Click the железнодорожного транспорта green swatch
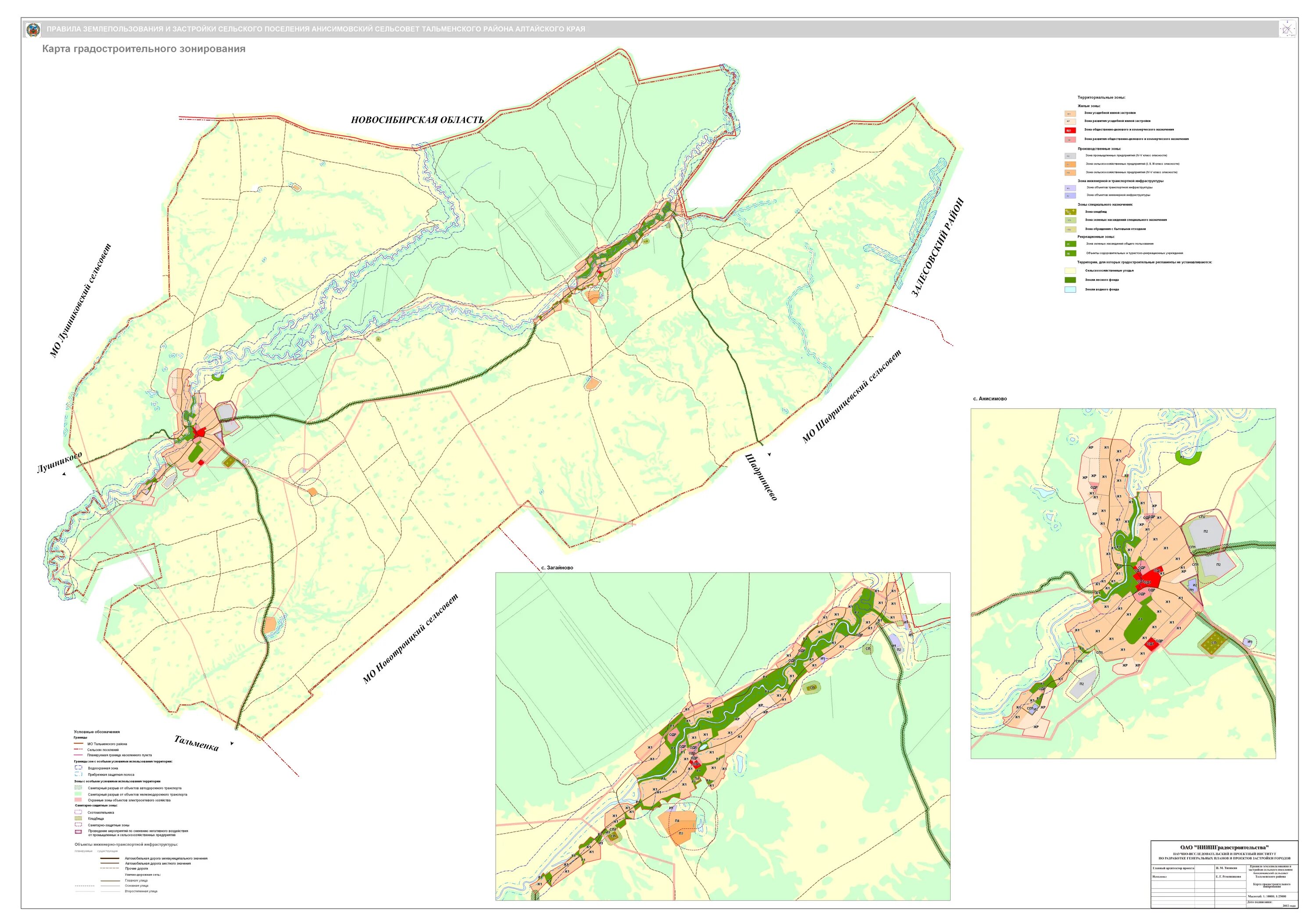Screen dimensions: 1316x924 point(79,794)
